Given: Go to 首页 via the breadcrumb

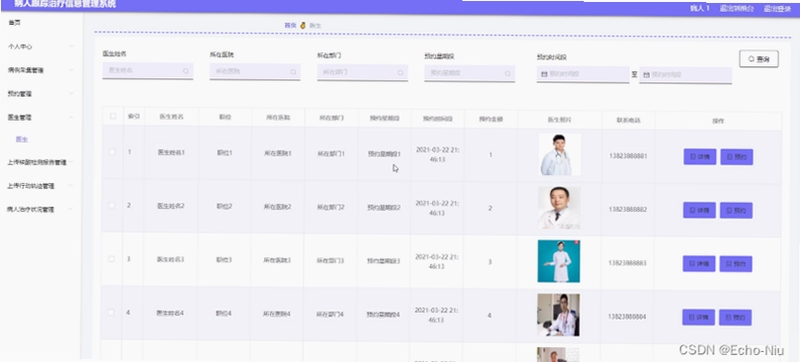Looking at the screenshot, I should point(290,25).
